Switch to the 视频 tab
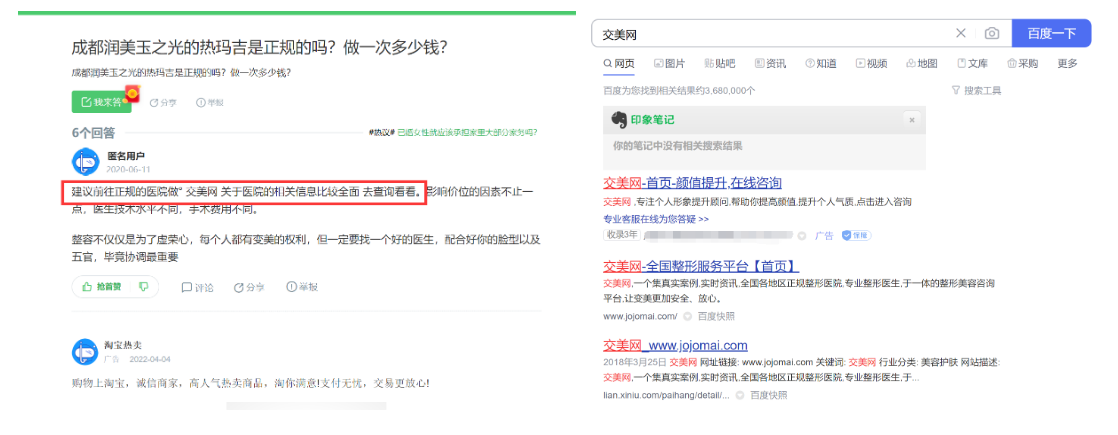The width and height of the screenshot is (1118, 435). tap(871, 63)
